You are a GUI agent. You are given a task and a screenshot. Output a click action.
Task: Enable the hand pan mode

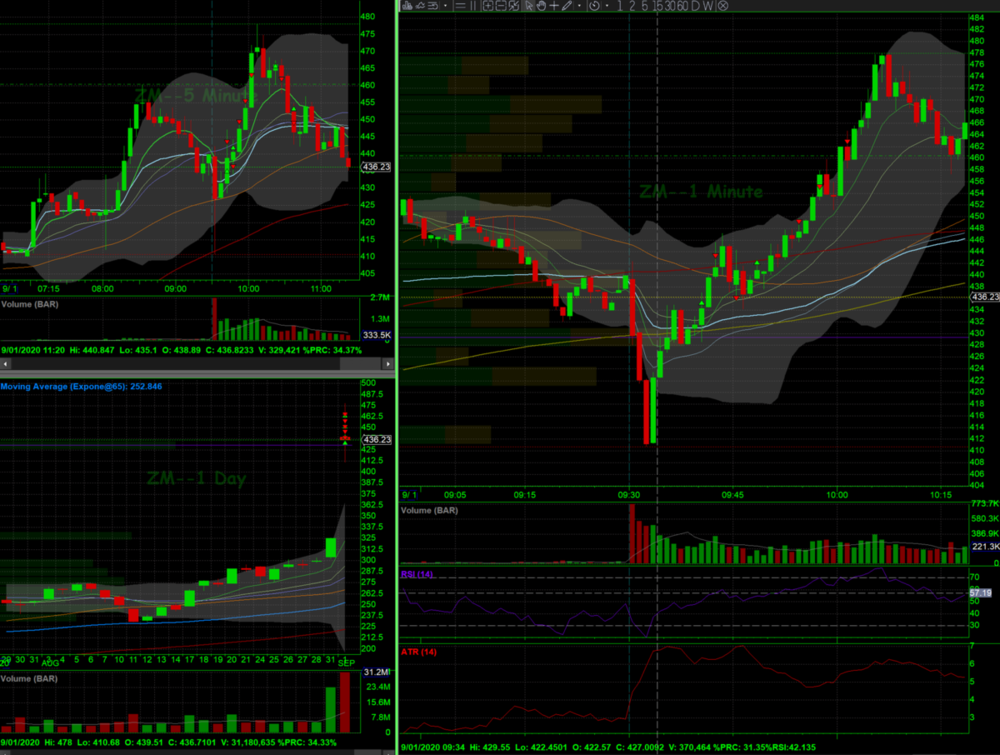pyautogui.click(x=541, y=6)
